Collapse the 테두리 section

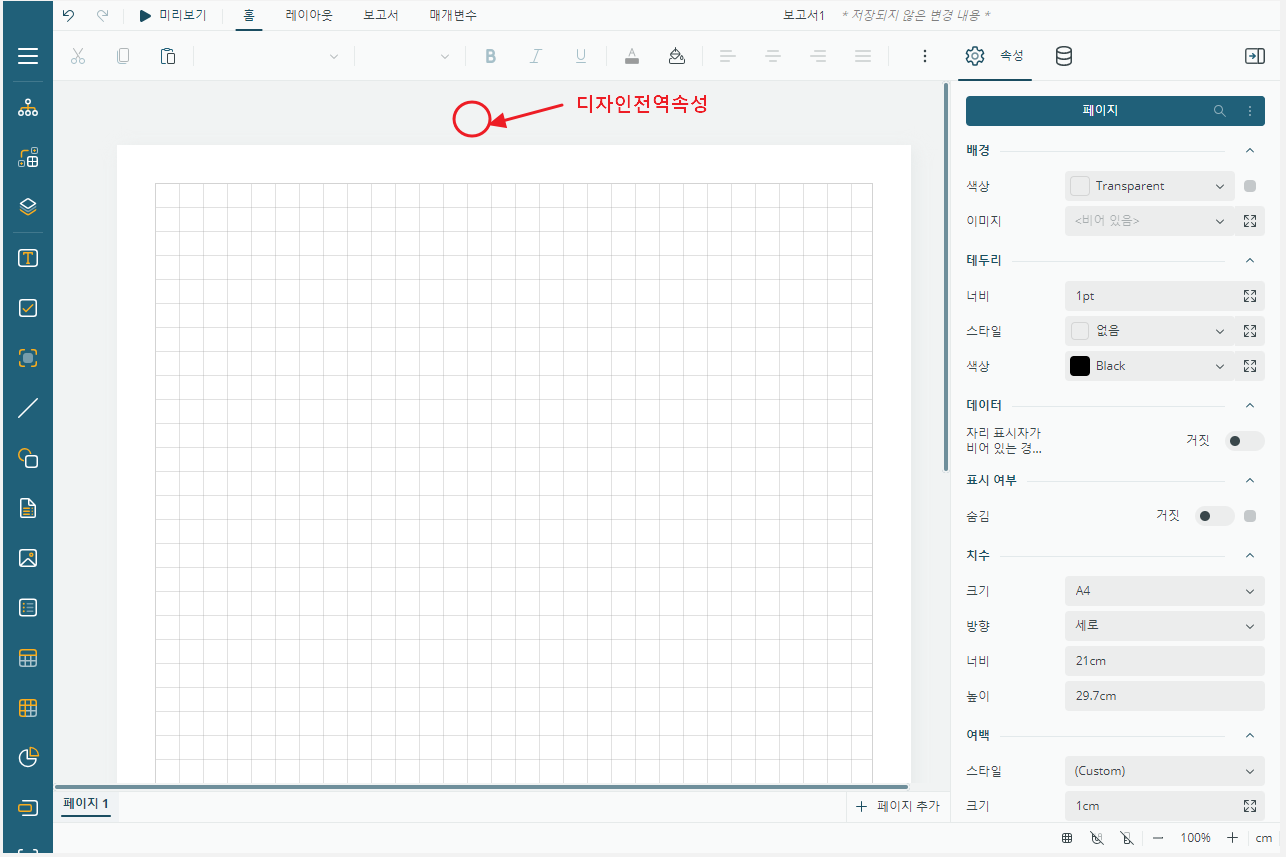click(x=1249, y=260)
